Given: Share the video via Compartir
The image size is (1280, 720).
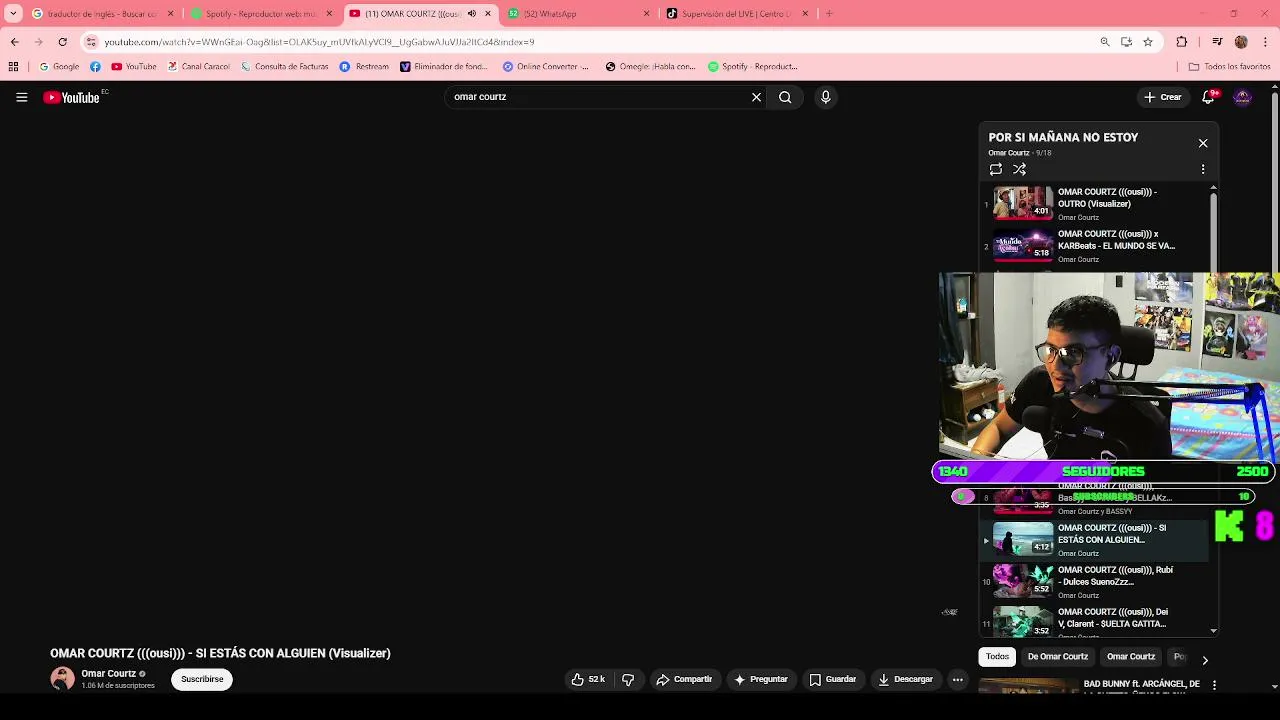Looking at the screenshot, I should 684,679.
